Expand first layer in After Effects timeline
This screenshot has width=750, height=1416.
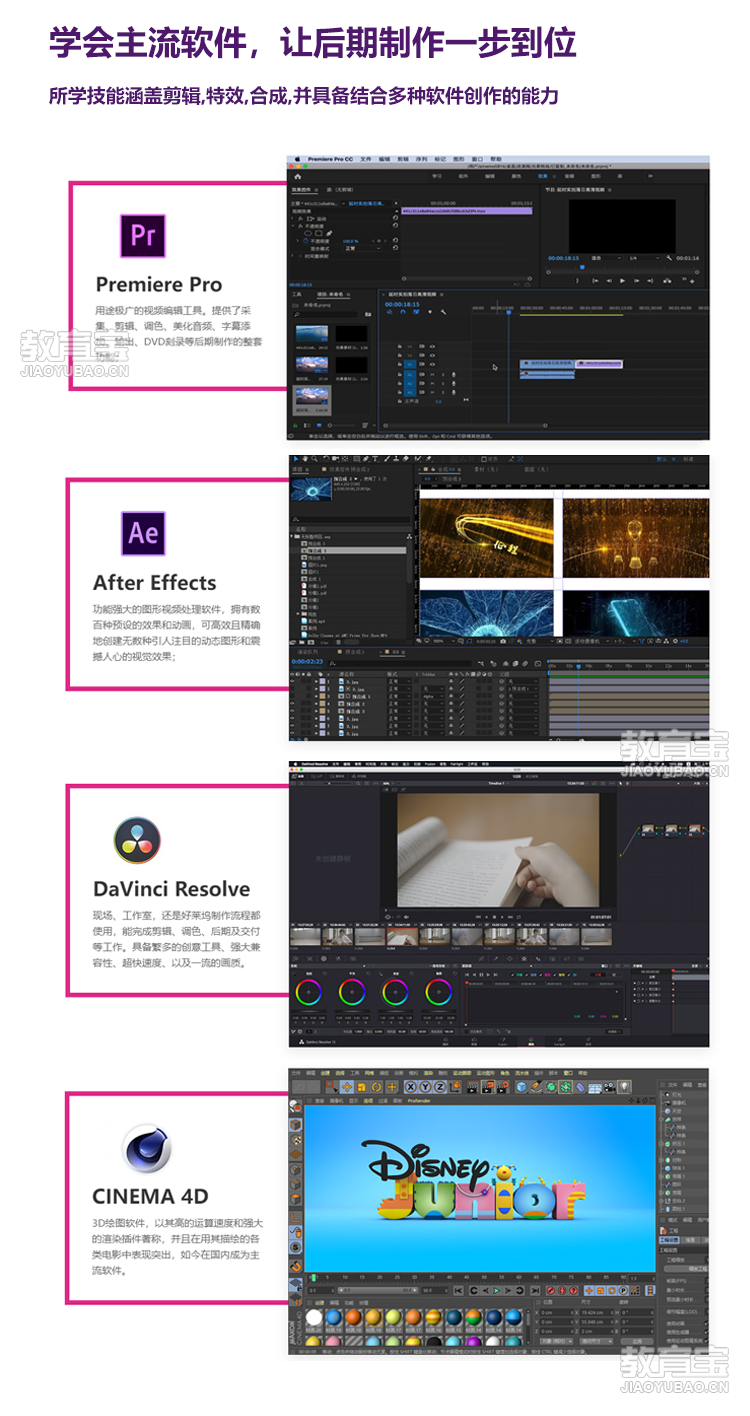(x=316, y=681)
